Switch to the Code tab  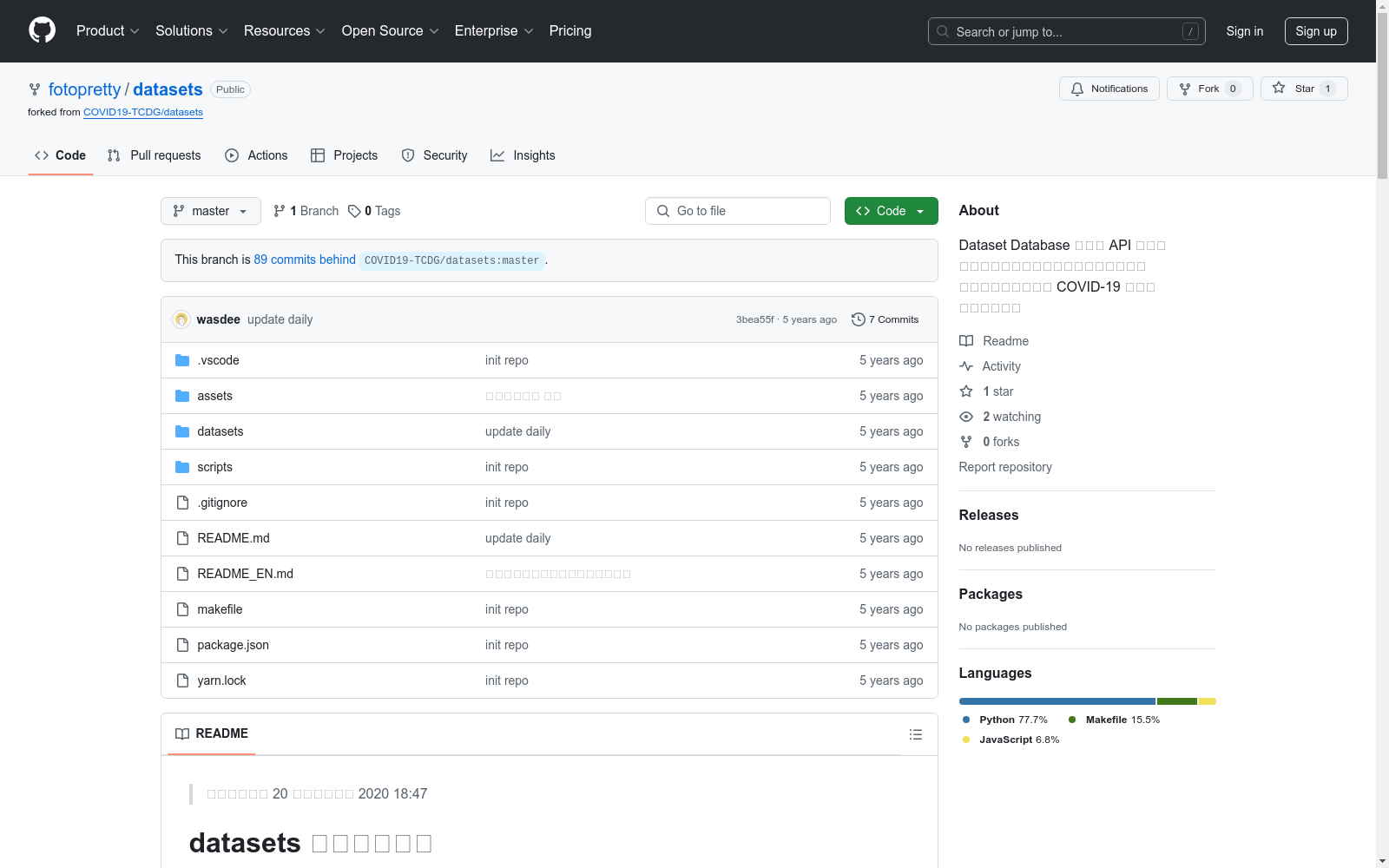click(61, 155)
